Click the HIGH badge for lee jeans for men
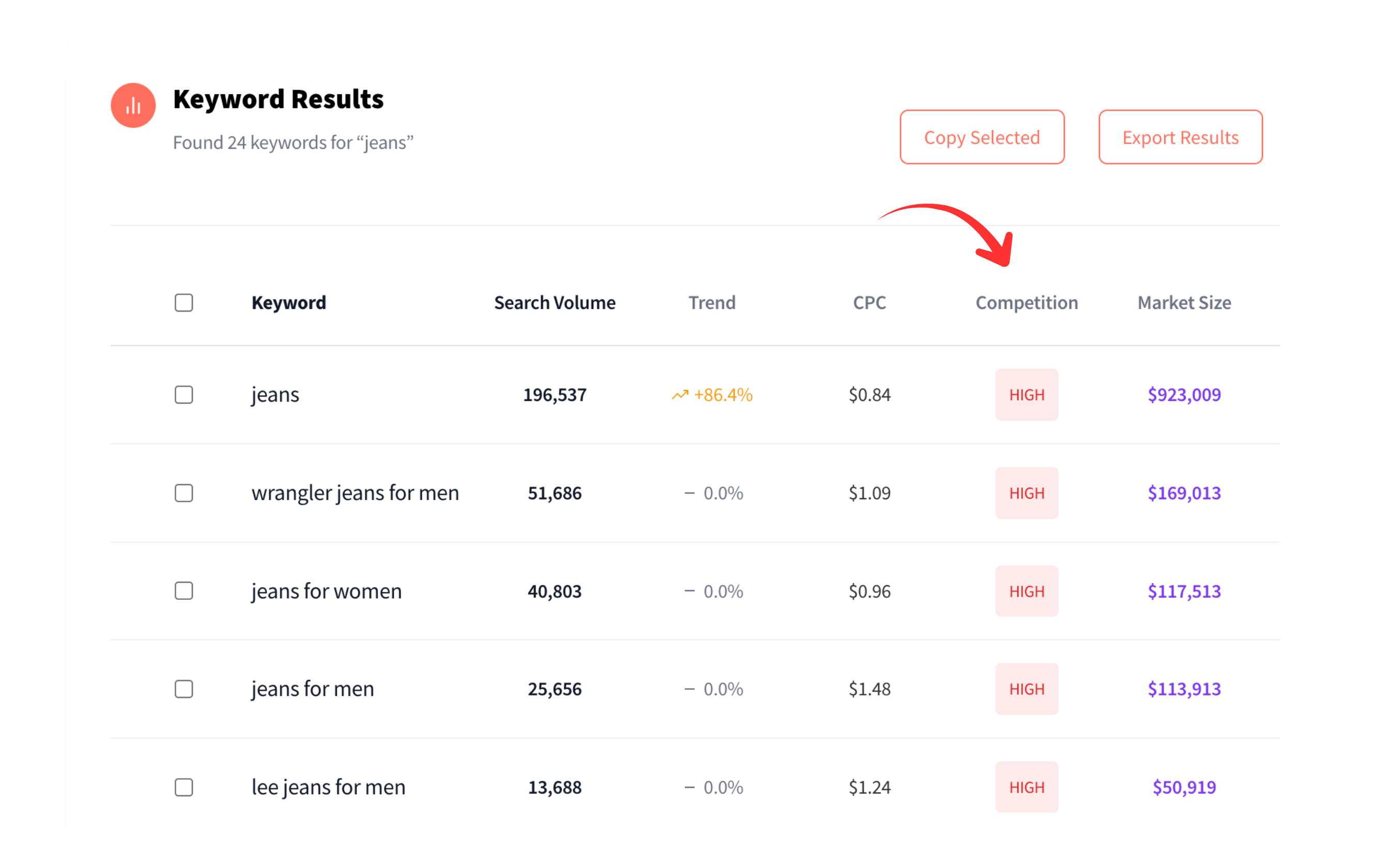Image resolution: width=1388 pixels, height=868 pixels. [x=1027, y=787]
